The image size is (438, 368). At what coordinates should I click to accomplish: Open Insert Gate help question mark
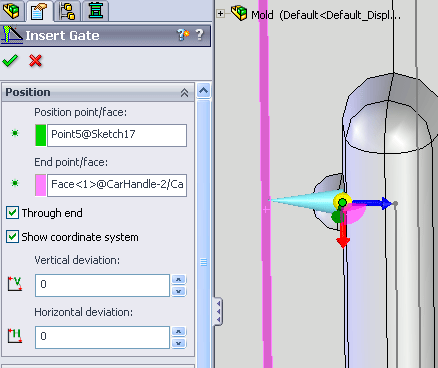199,35
